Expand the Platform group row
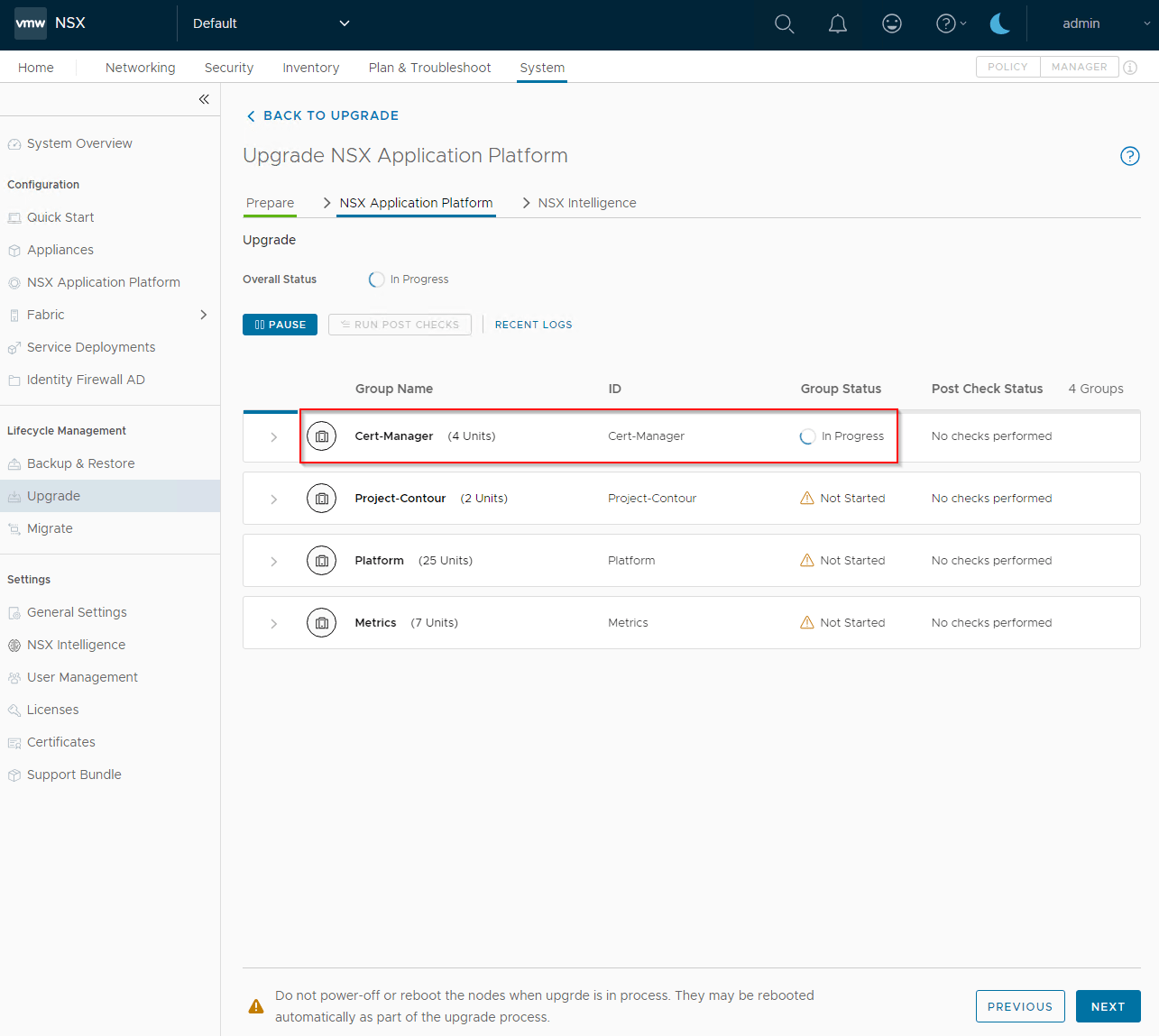1159x1036 pixels. 274,562
